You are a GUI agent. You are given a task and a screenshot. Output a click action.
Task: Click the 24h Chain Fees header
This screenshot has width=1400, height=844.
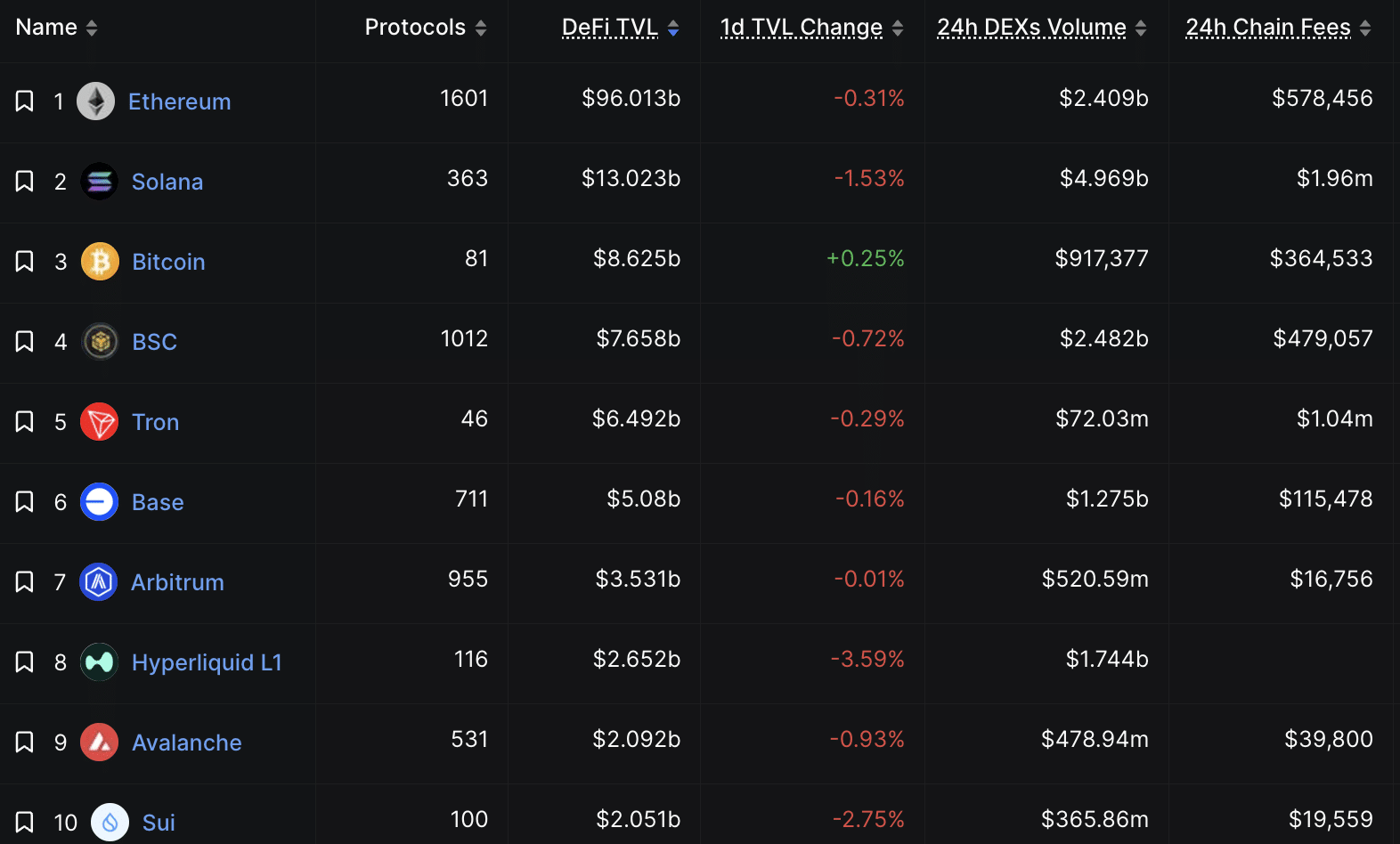(1266, 27)
